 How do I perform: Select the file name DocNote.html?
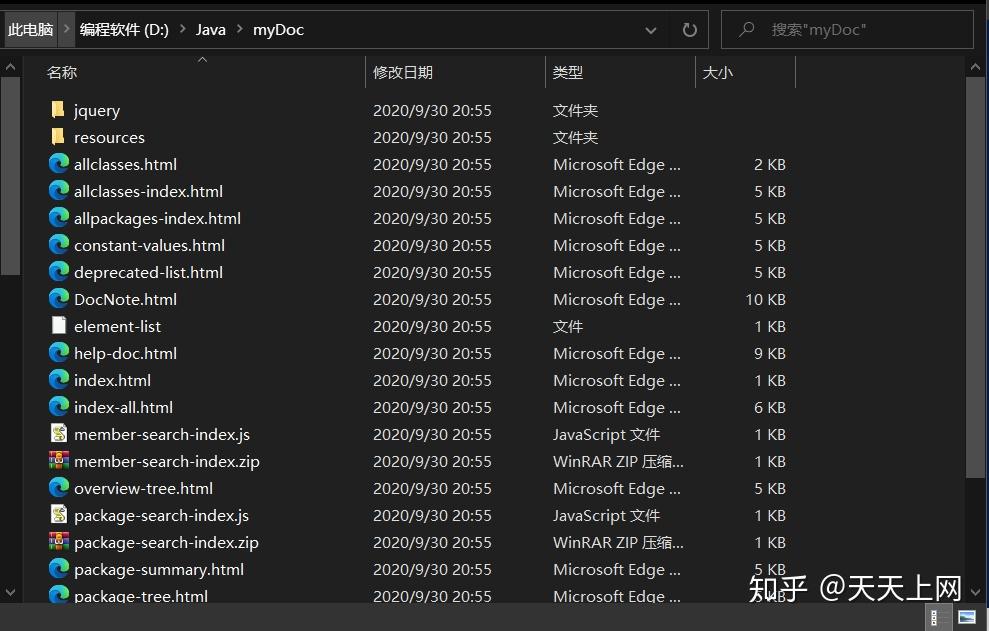click(126, 300)
